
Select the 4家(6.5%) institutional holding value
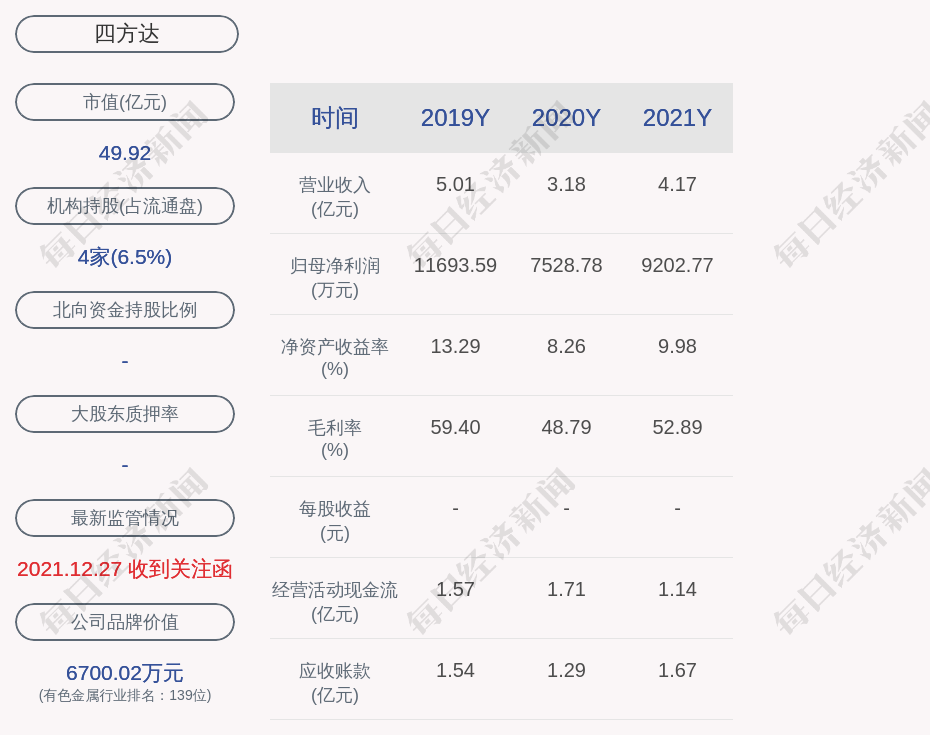click(x=125, y=257)
